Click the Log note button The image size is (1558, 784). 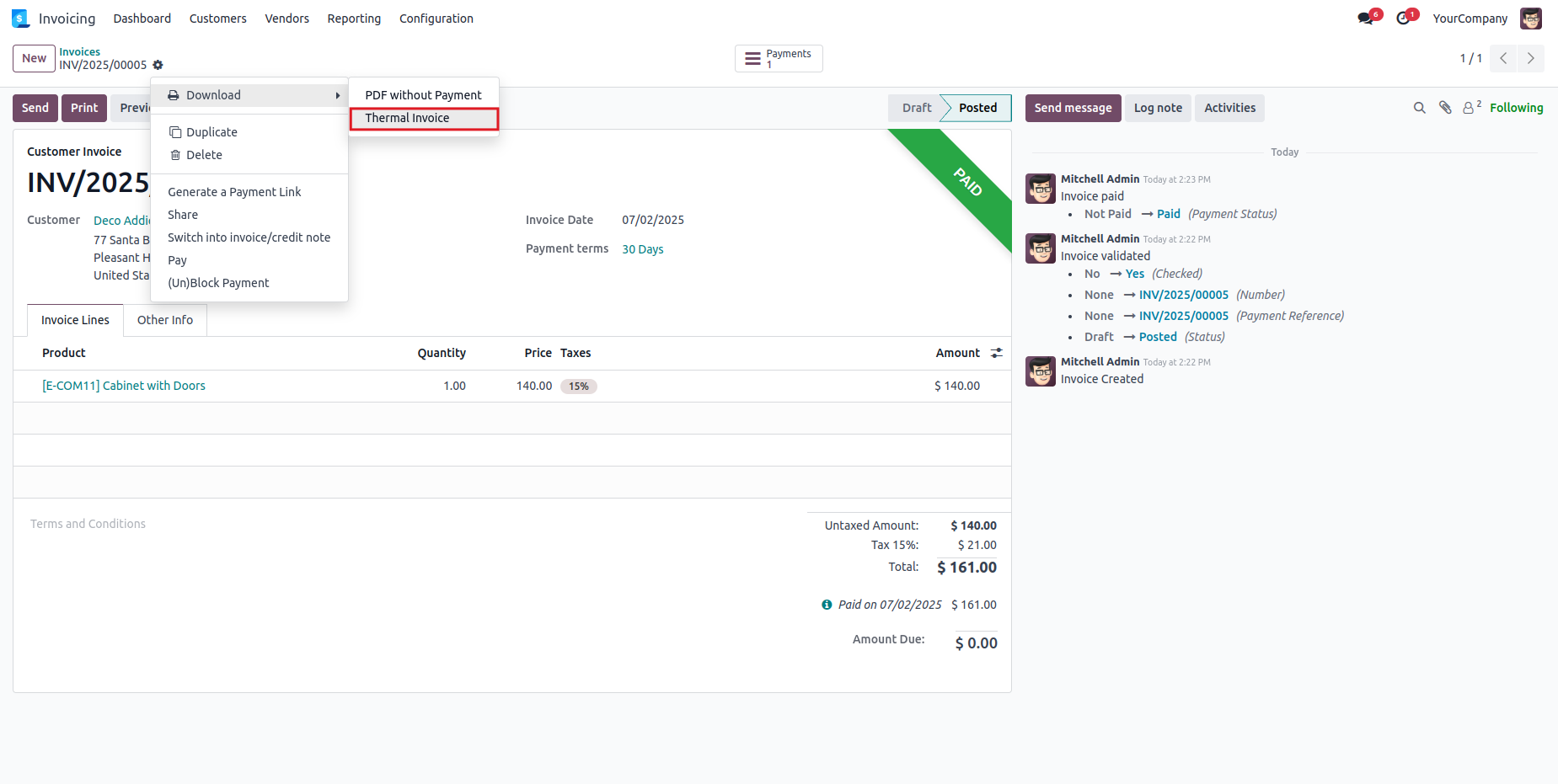pyautogui.click(x=1158, y=108)
